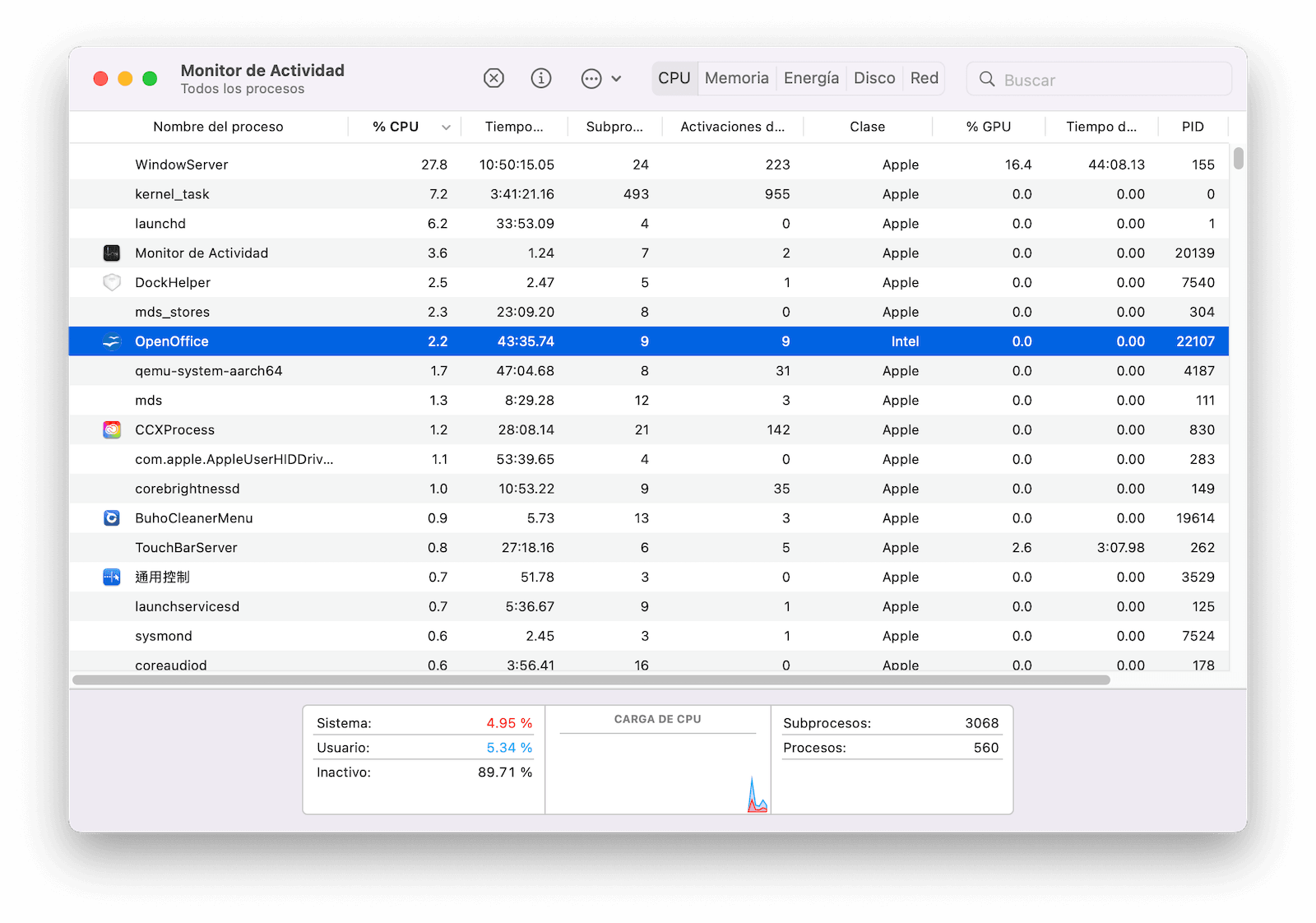
Task: Click the Subprocesos count 3068
Action: [x=982, y=723]
